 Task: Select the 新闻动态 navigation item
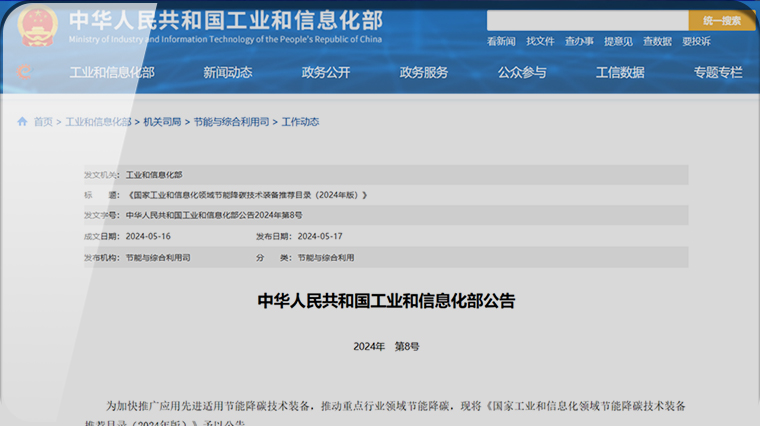coord(228,73)
